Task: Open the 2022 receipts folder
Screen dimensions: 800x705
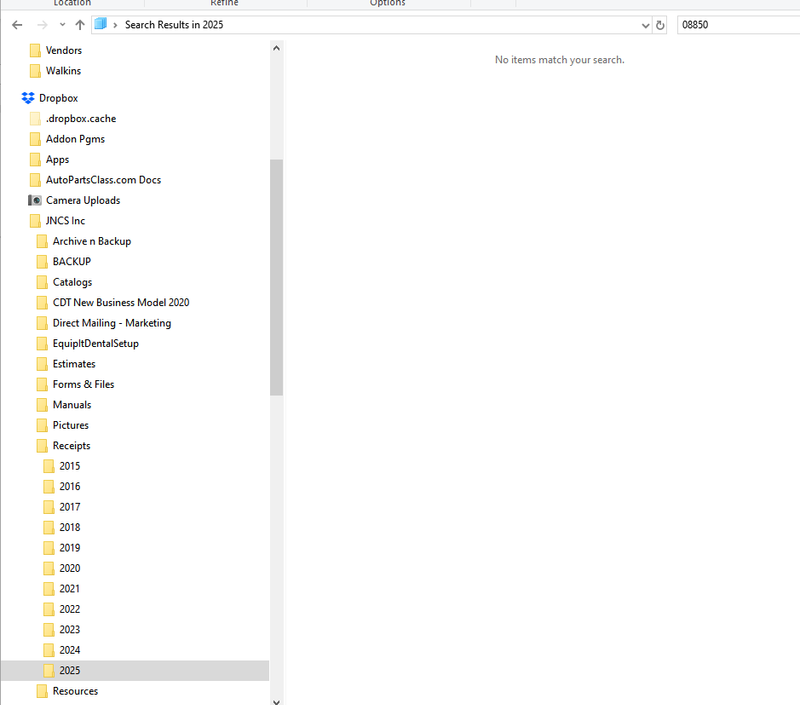Action: pyautogui.click(x=69, y=609)
